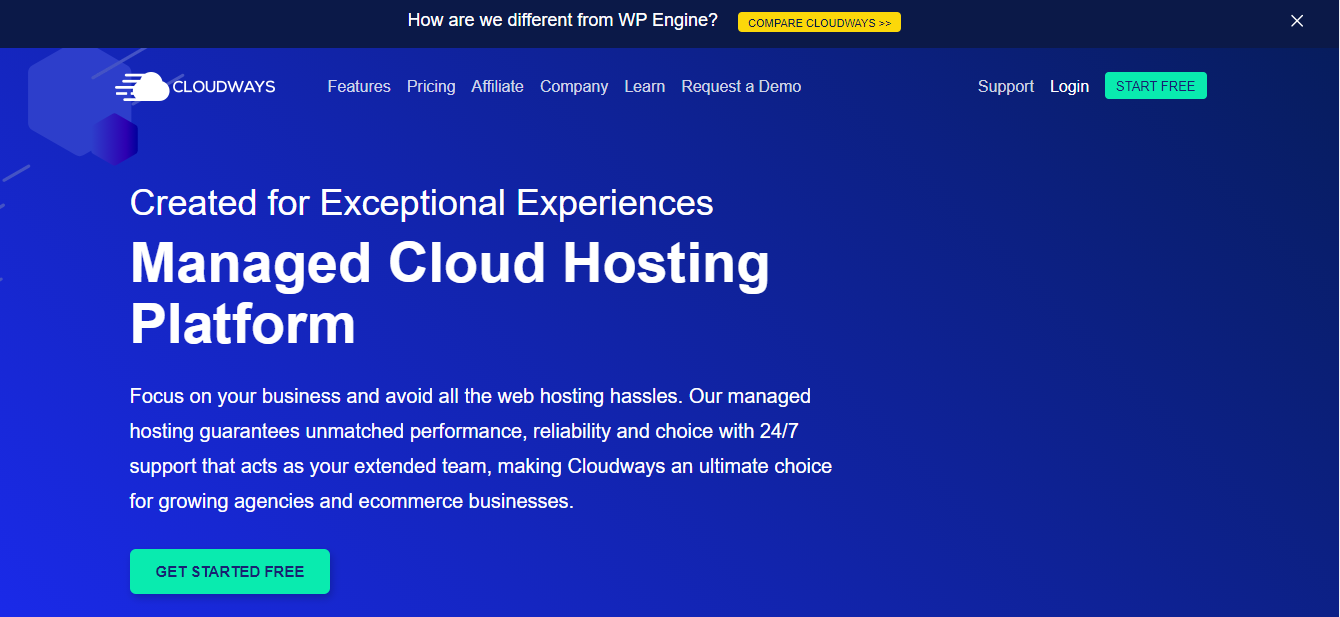
Task: Click the Login link
Action: tap(1069, 87)
